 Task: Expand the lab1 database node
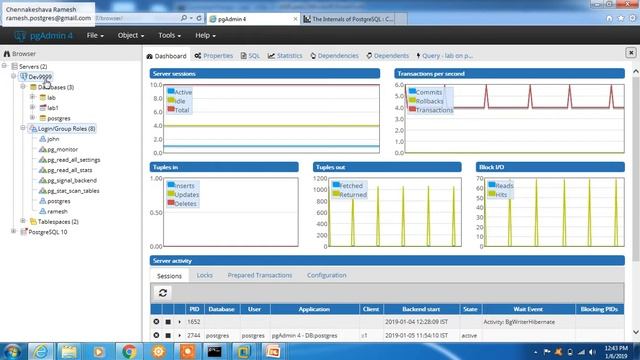click(x=32, y=107)
